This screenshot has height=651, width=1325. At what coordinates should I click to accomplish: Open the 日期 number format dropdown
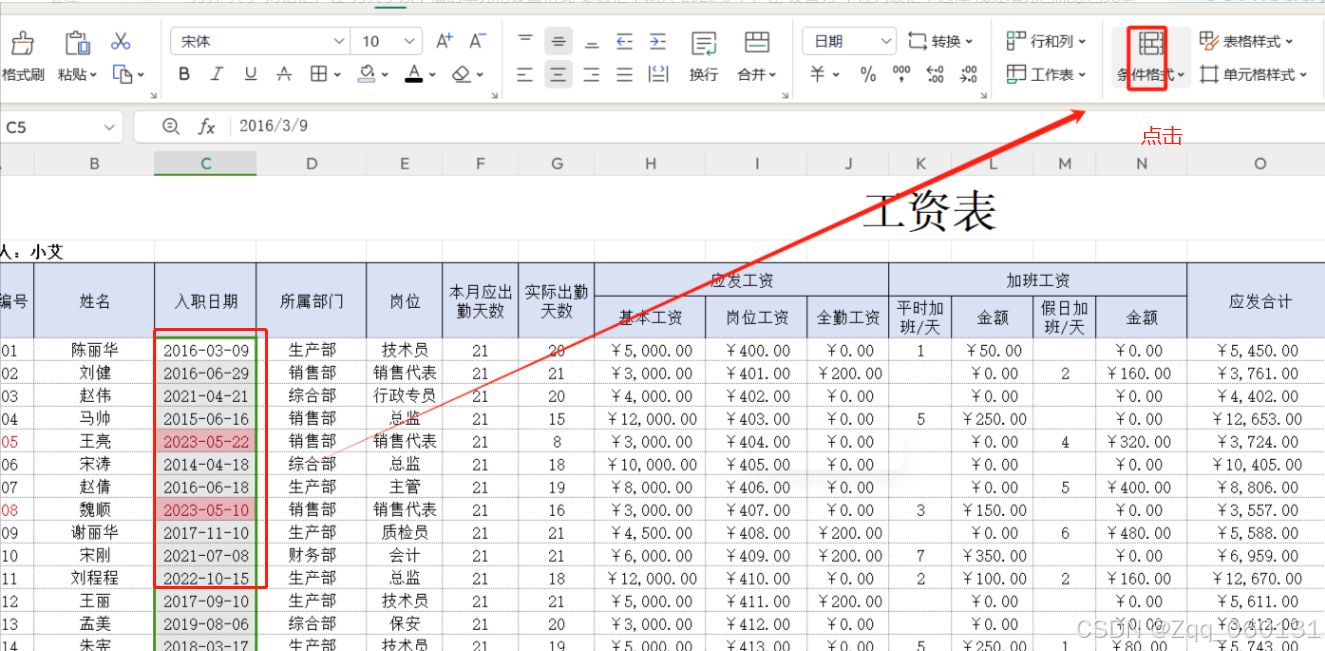click(885, 41)
